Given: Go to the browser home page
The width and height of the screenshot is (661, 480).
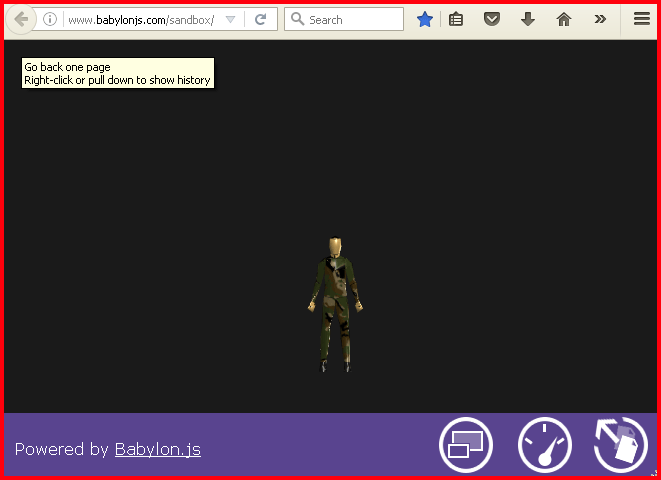Looking at the screenshot, I should click(564, 19).
